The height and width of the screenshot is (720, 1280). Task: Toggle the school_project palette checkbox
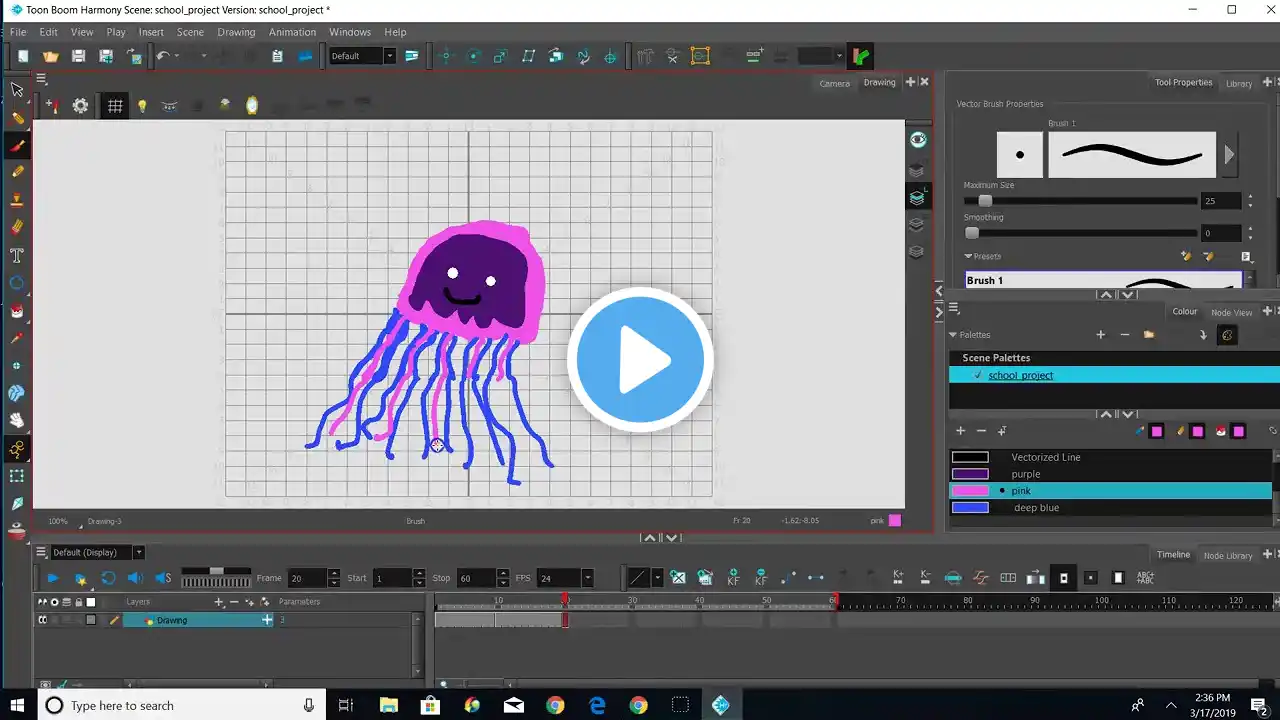[x=977, y=375]
